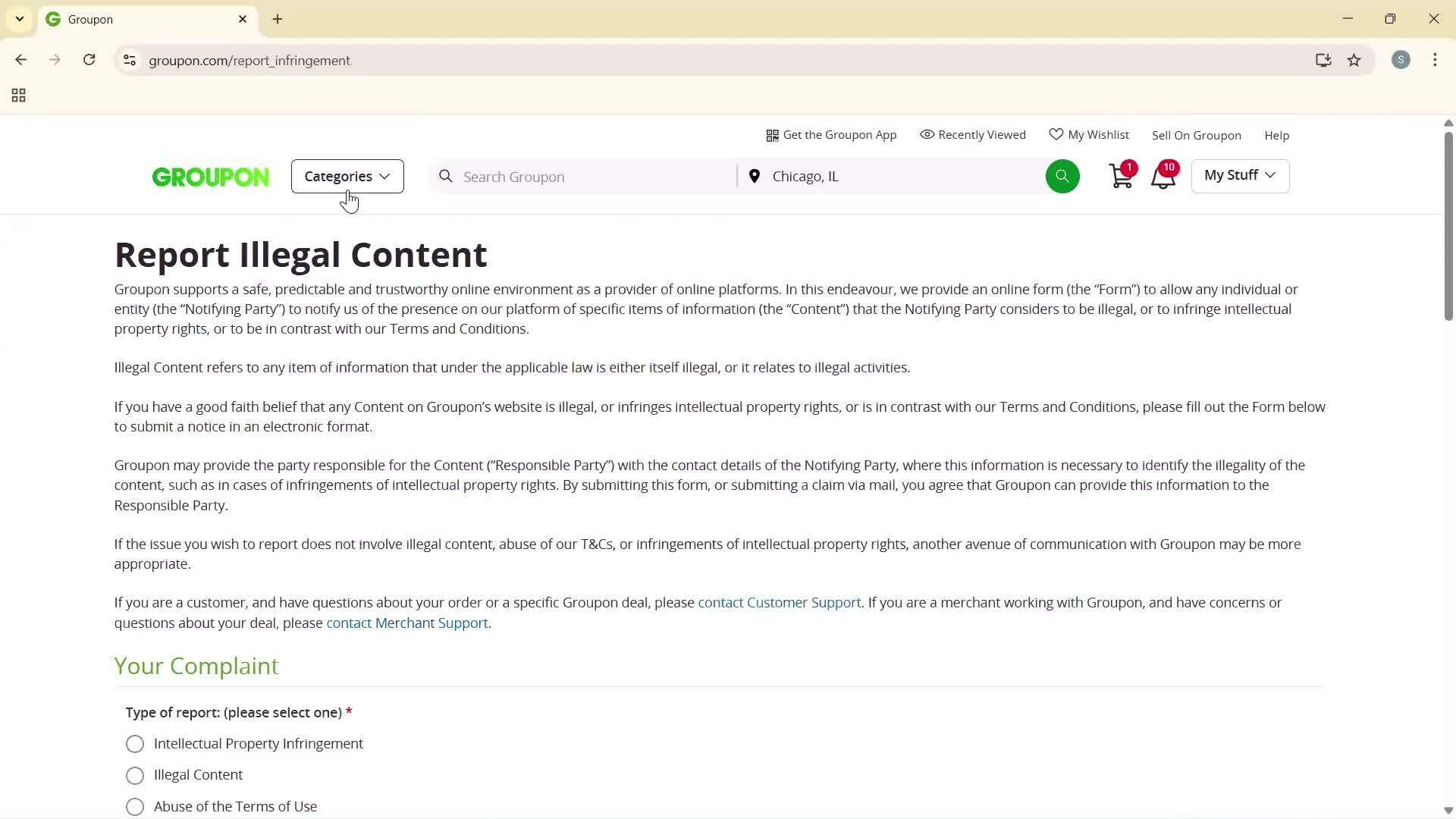Open My Wishlist via the heart icon
Image resolution: width=1456 pixels, height=819 pixels.
pos(1056,134)
